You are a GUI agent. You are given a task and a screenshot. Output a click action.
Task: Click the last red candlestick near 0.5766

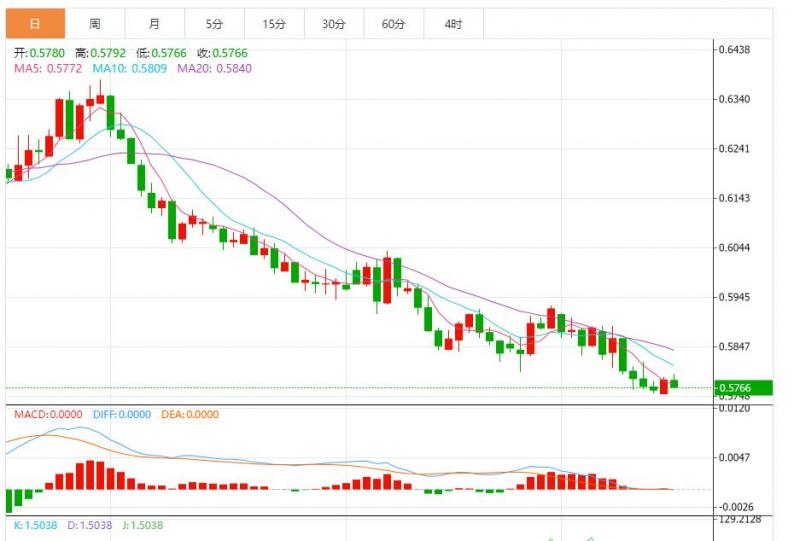tap(664, 386)
